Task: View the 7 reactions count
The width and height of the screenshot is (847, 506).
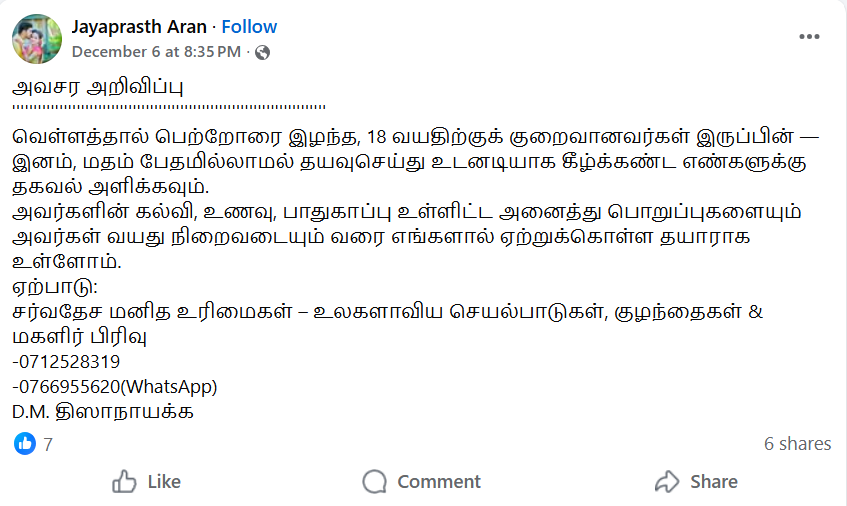Action: [x=48, y=444]
